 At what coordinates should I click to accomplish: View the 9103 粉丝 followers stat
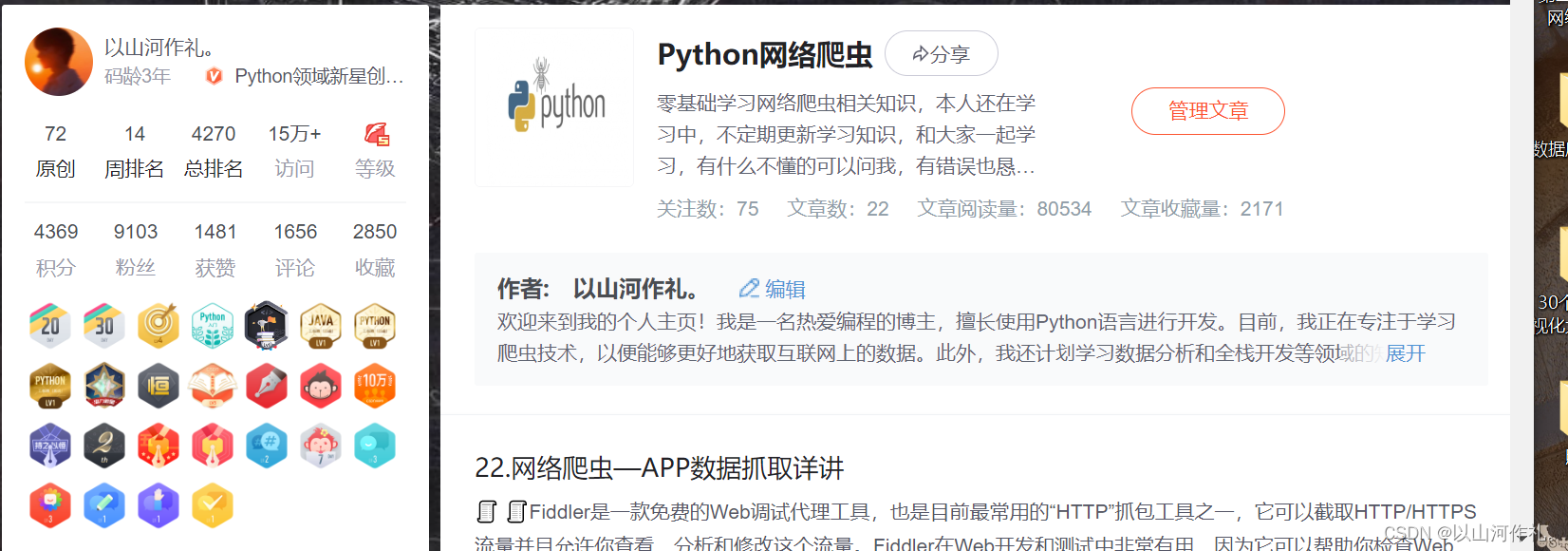pos(136,250)
